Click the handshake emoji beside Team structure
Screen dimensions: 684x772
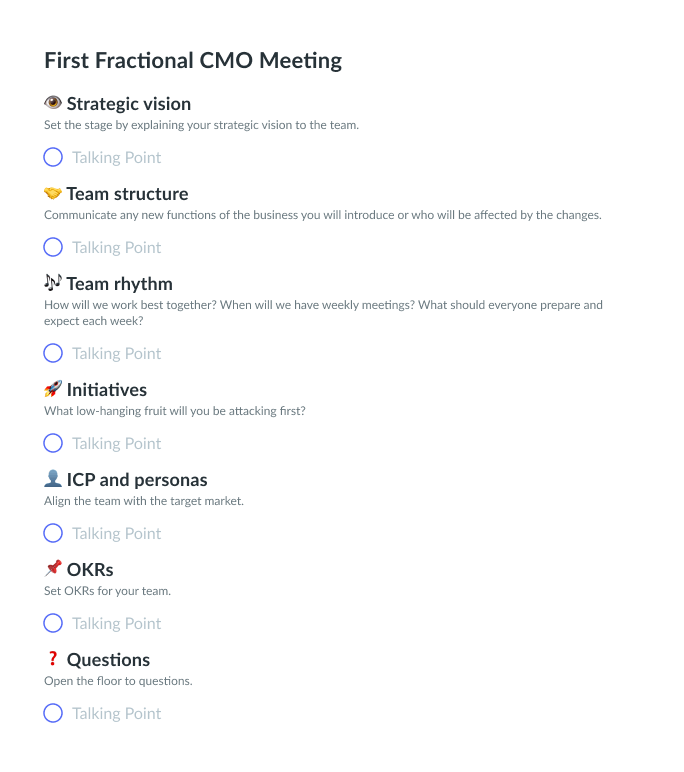53,193
